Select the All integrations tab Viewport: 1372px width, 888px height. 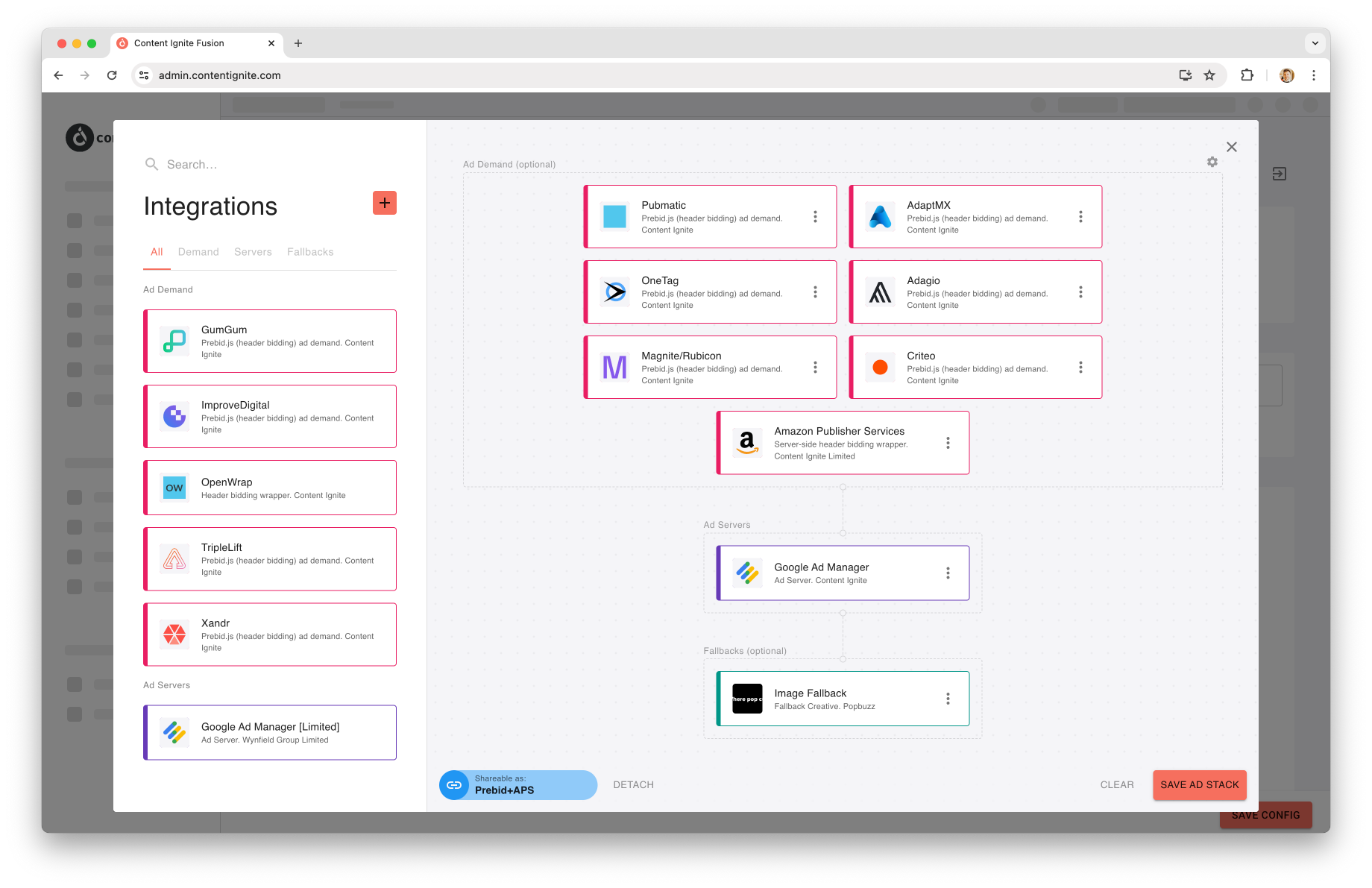[157, 252]
